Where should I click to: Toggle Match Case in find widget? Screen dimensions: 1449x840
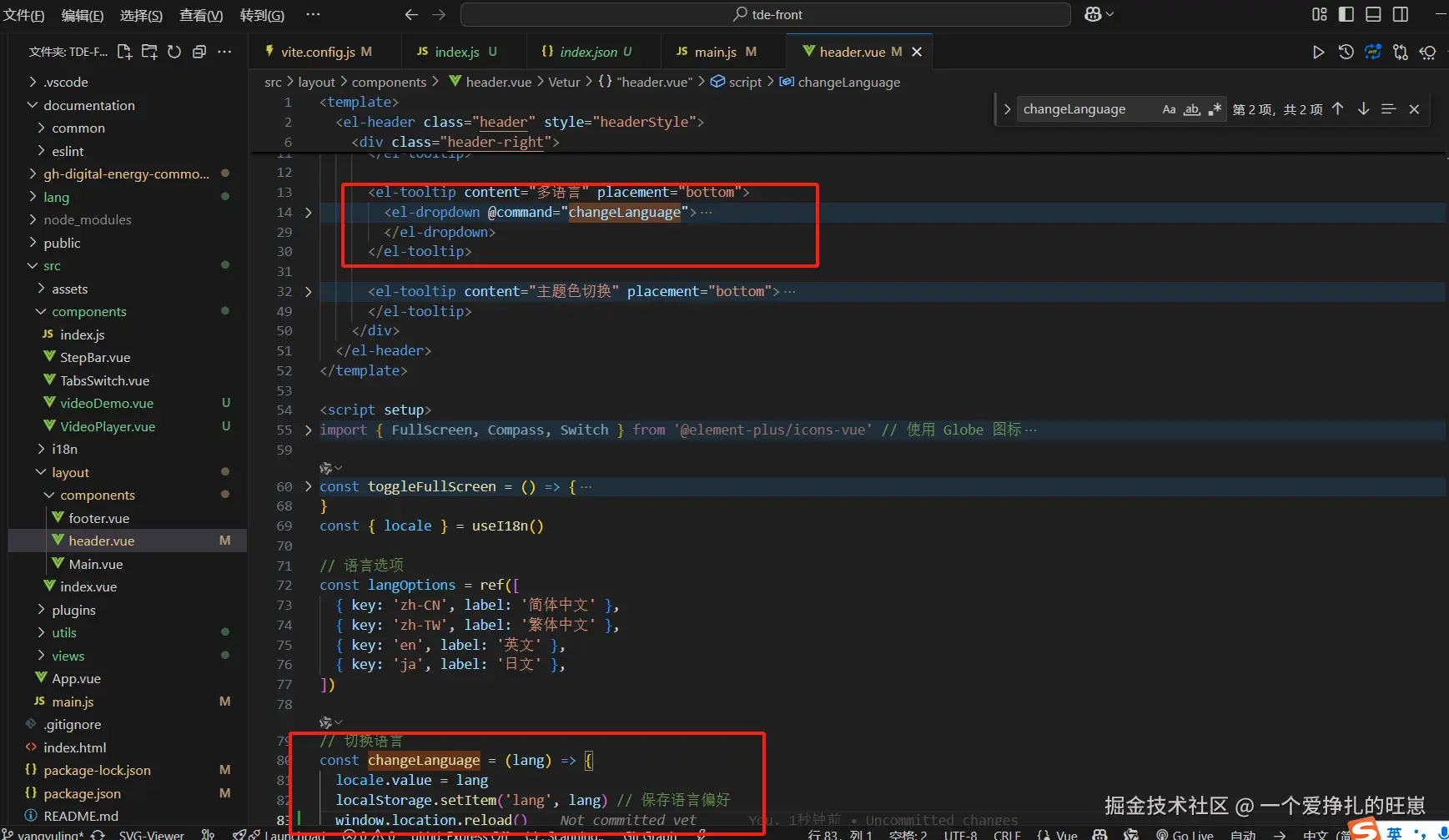point(1169,109)
